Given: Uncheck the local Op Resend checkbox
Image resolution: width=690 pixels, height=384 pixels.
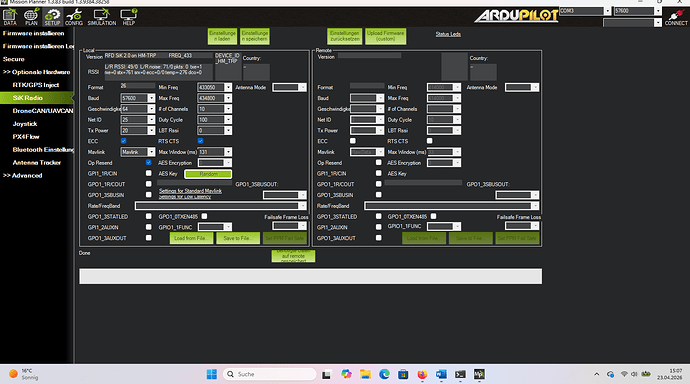Looking at the screenshot, I should [149, 162].
